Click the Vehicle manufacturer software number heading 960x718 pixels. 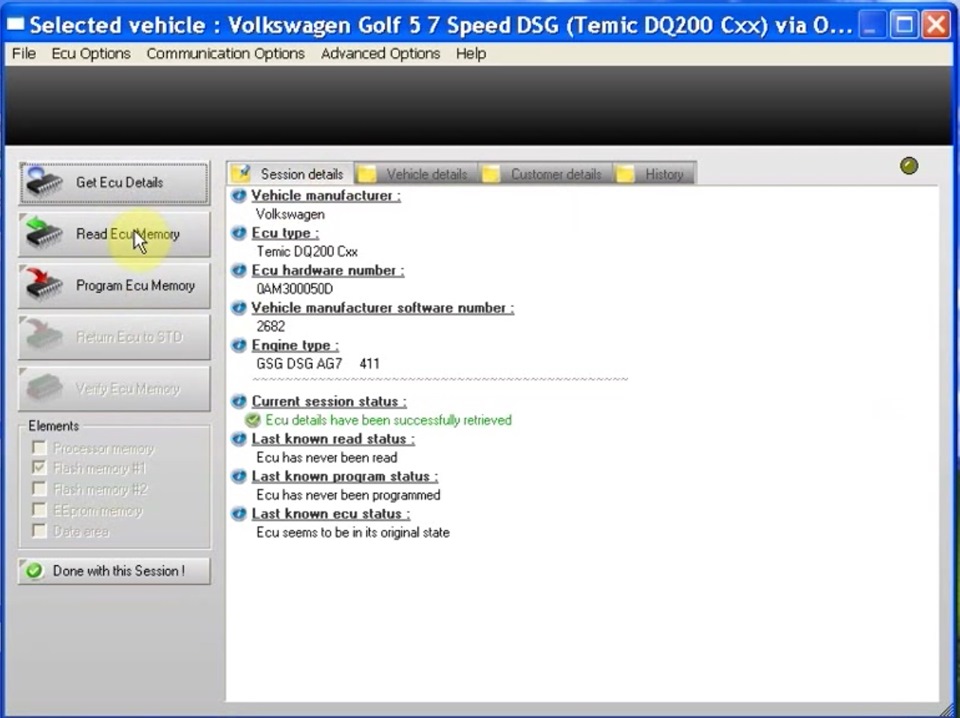(x=383, y=308)
